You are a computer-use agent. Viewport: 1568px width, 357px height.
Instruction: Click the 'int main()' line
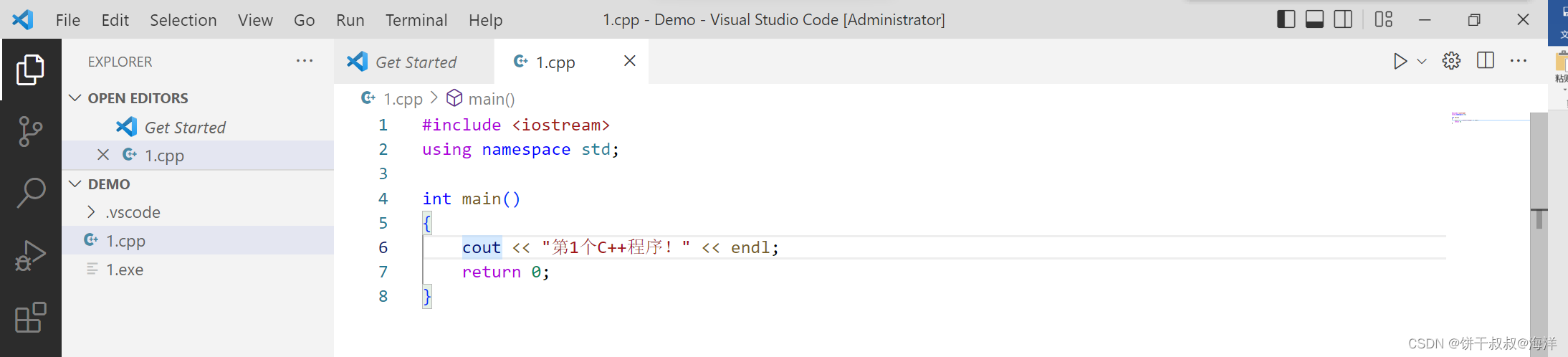point(472,199)
